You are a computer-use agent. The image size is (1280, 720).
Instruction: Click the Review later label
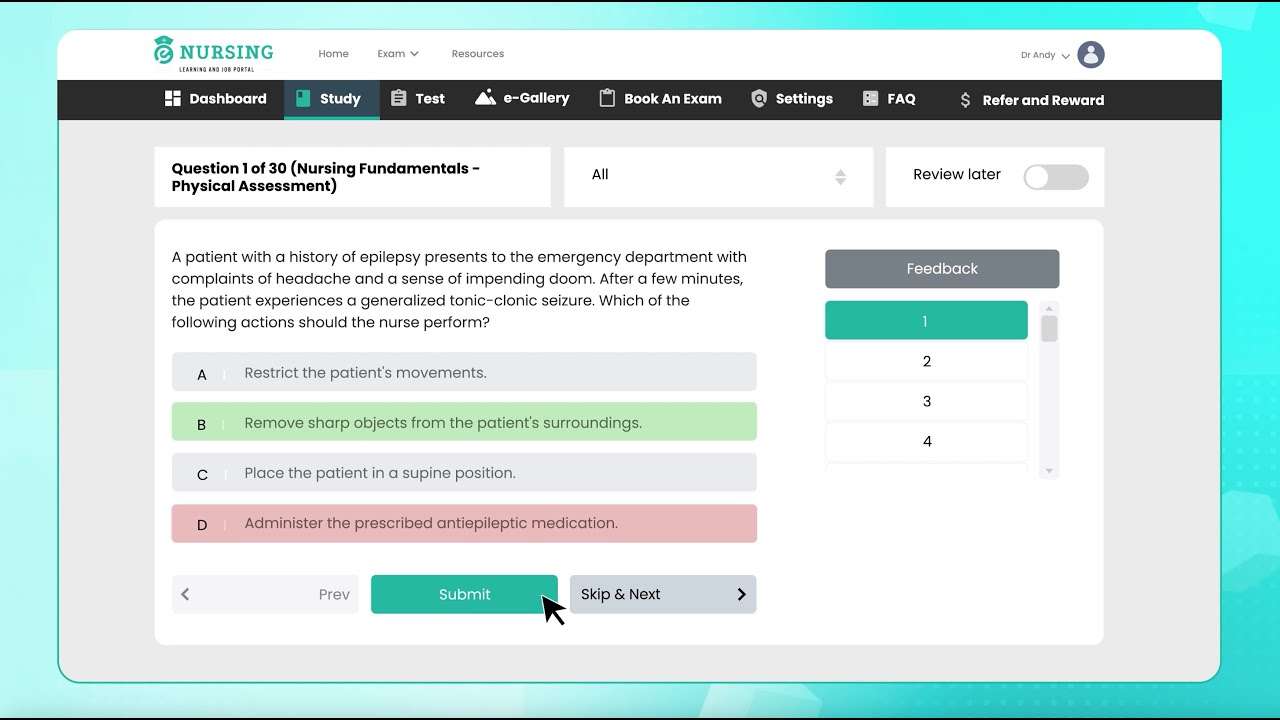pos(957,174)
